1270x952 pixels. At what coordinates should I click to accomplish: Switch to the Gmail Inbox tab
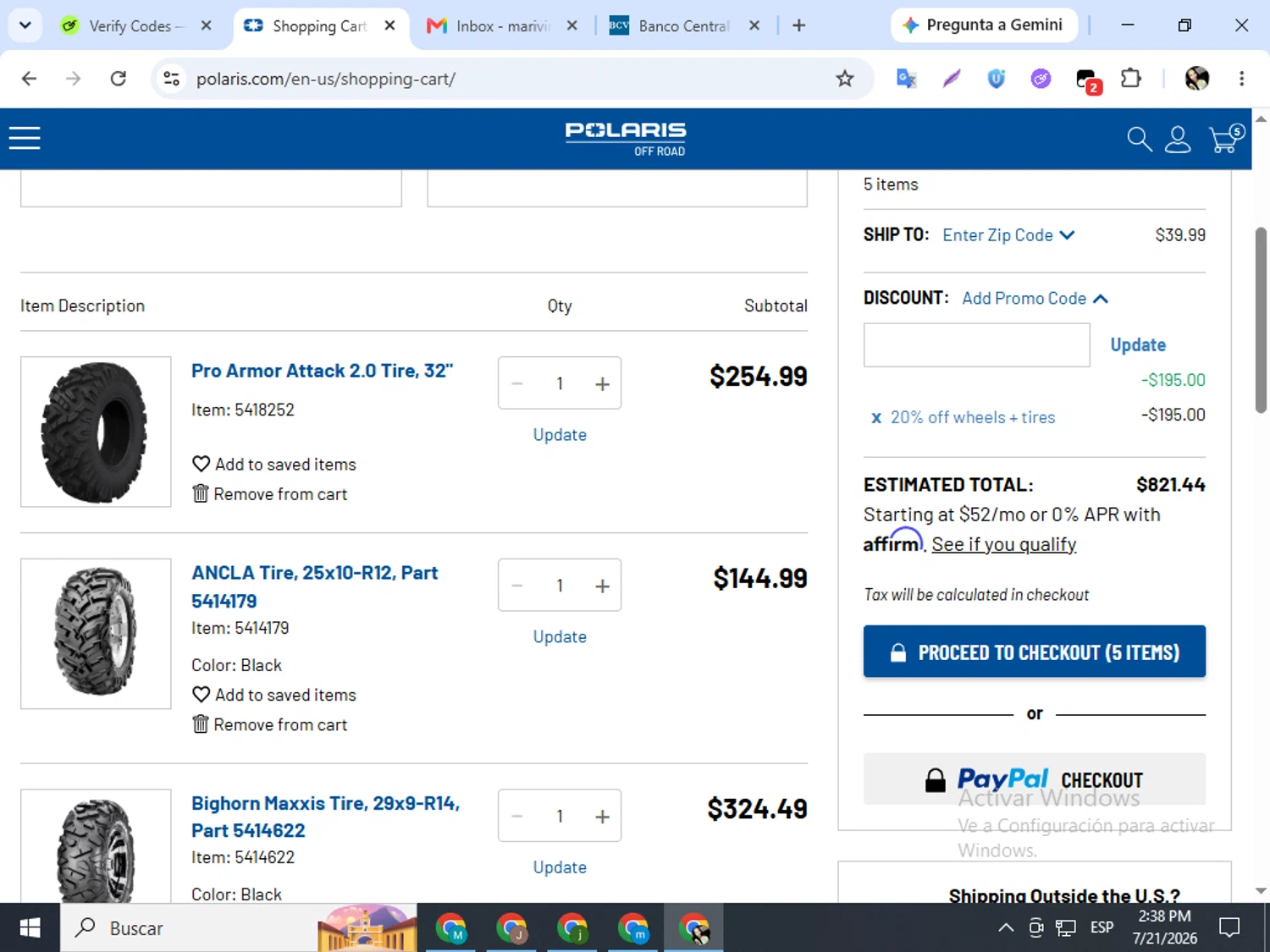502,26
